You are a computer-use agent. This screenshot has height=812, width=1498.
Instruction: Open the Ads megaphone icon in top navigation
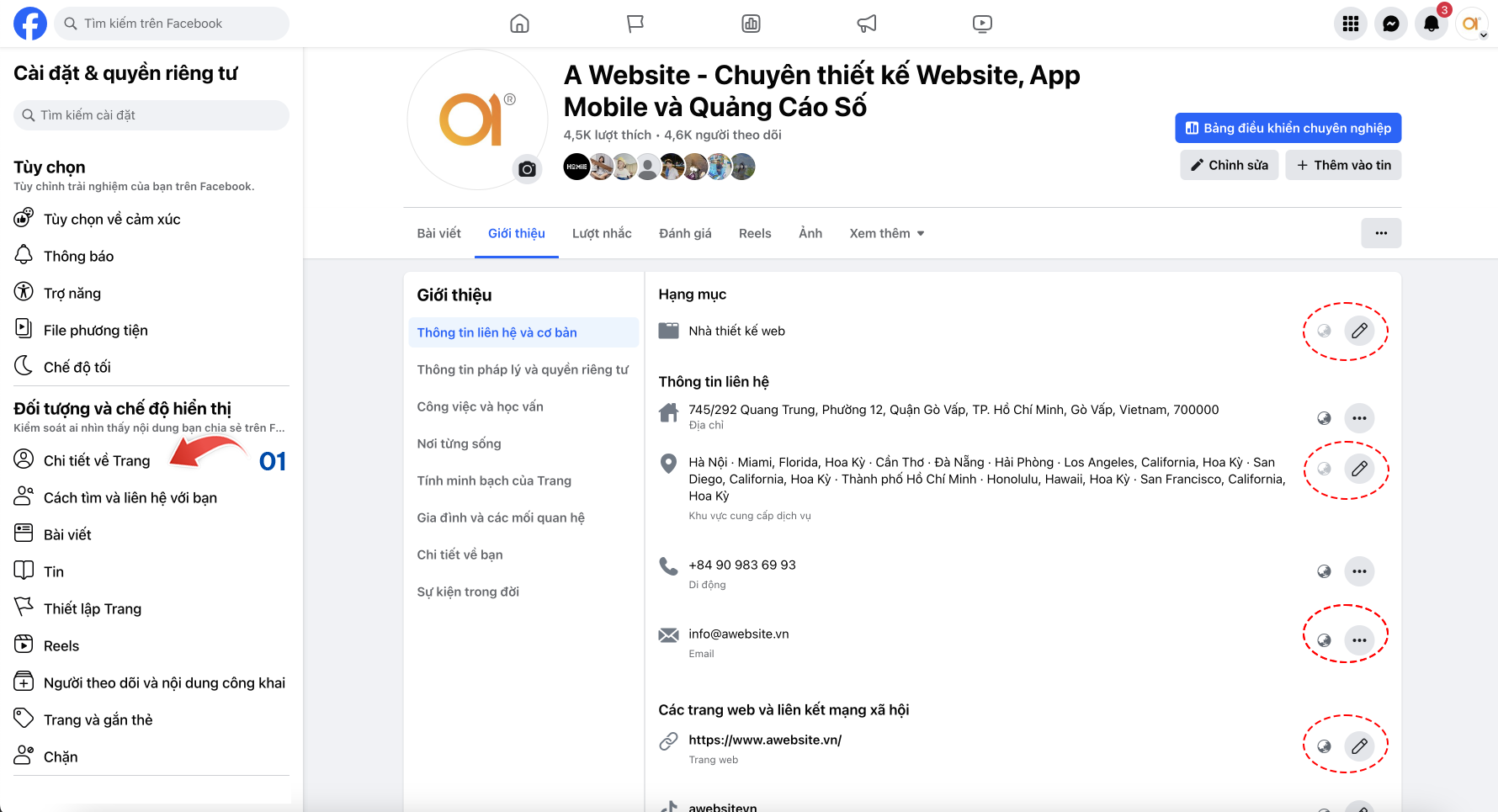click(x=867, y=24)
